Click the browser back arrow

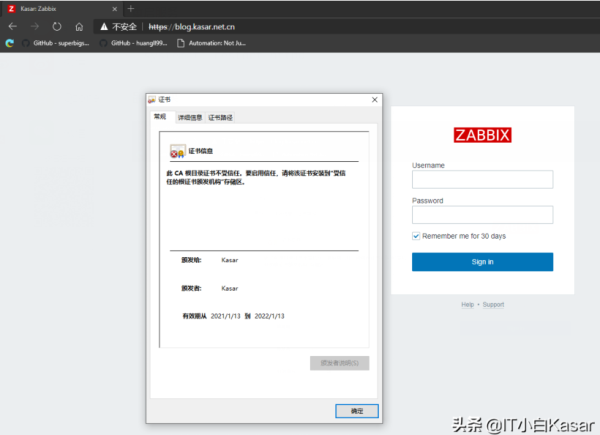(13, 26)
